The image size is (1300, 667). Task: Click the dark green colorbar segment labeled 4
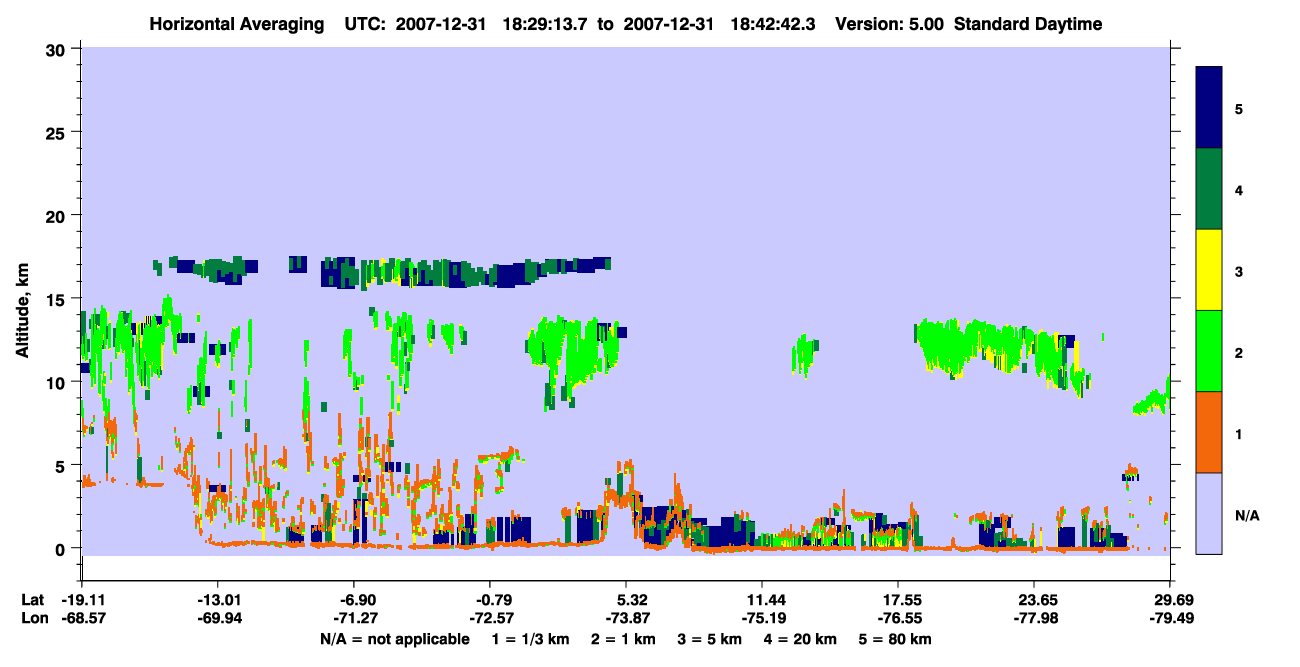[x=1209, y=189]
